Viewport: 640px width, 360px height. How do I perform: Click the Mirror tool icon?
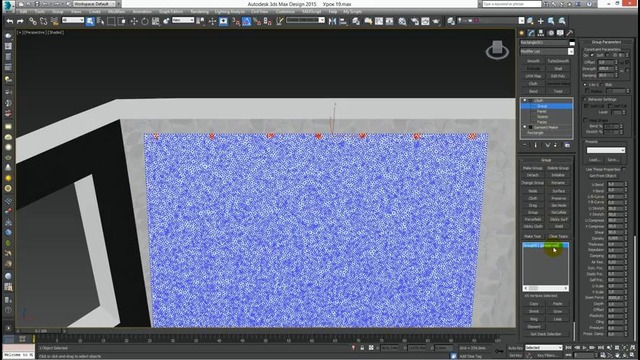[x=333, y=21]
